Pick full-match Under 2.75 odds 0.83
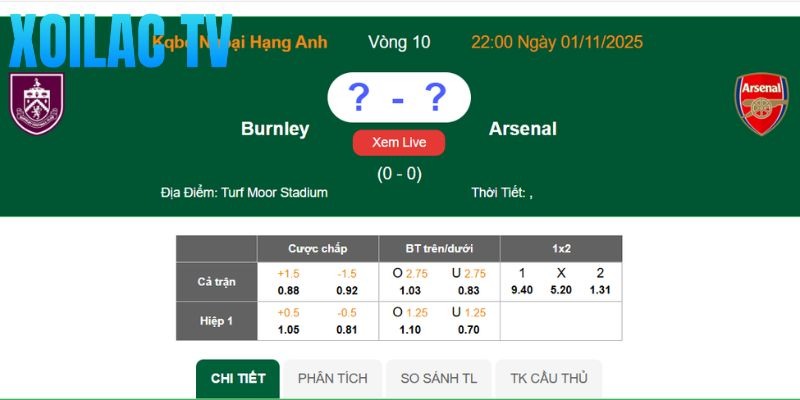 click(468, 290)
